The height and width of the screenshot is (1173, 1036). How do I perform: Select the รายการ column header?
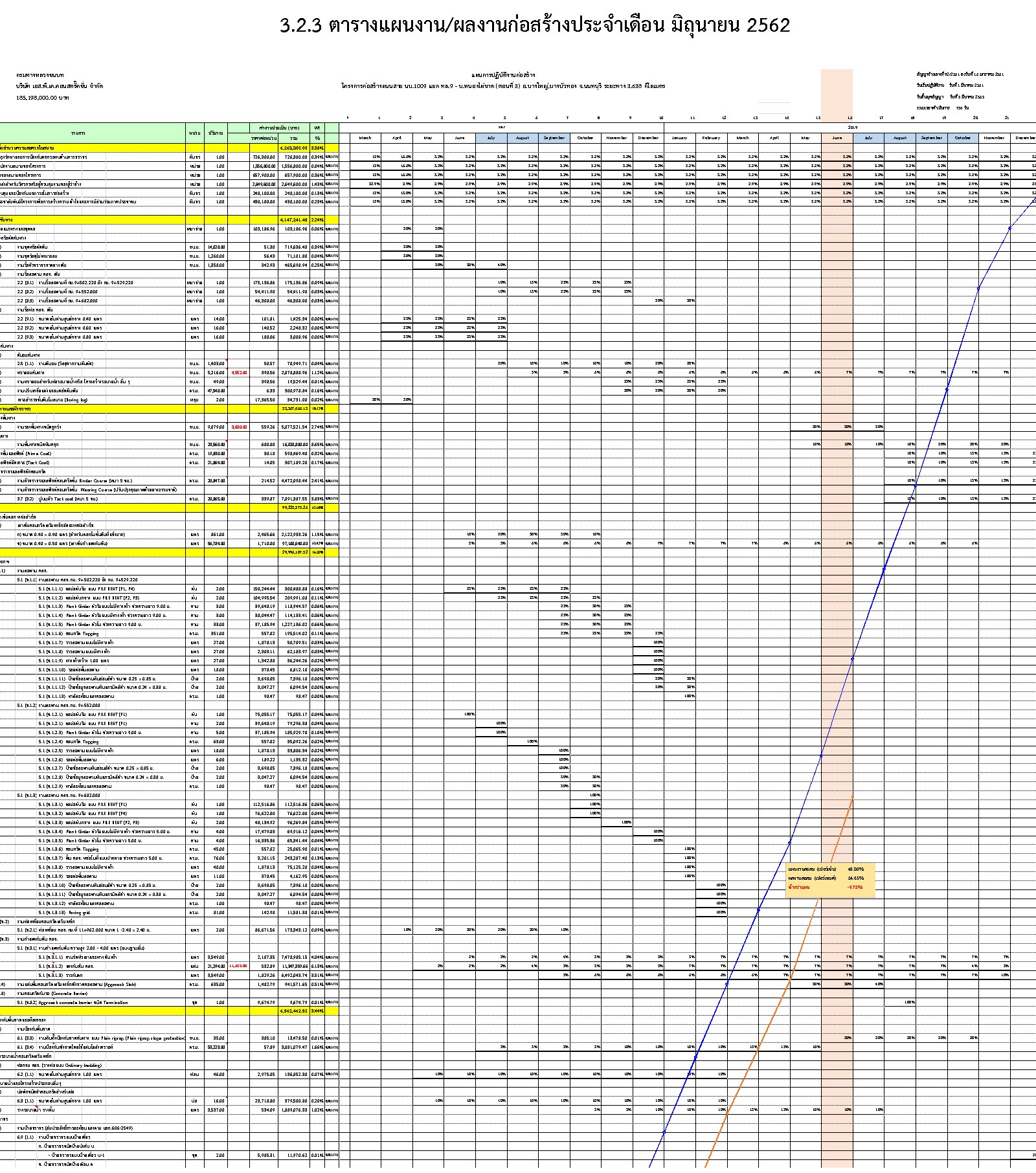pos(78,133)
